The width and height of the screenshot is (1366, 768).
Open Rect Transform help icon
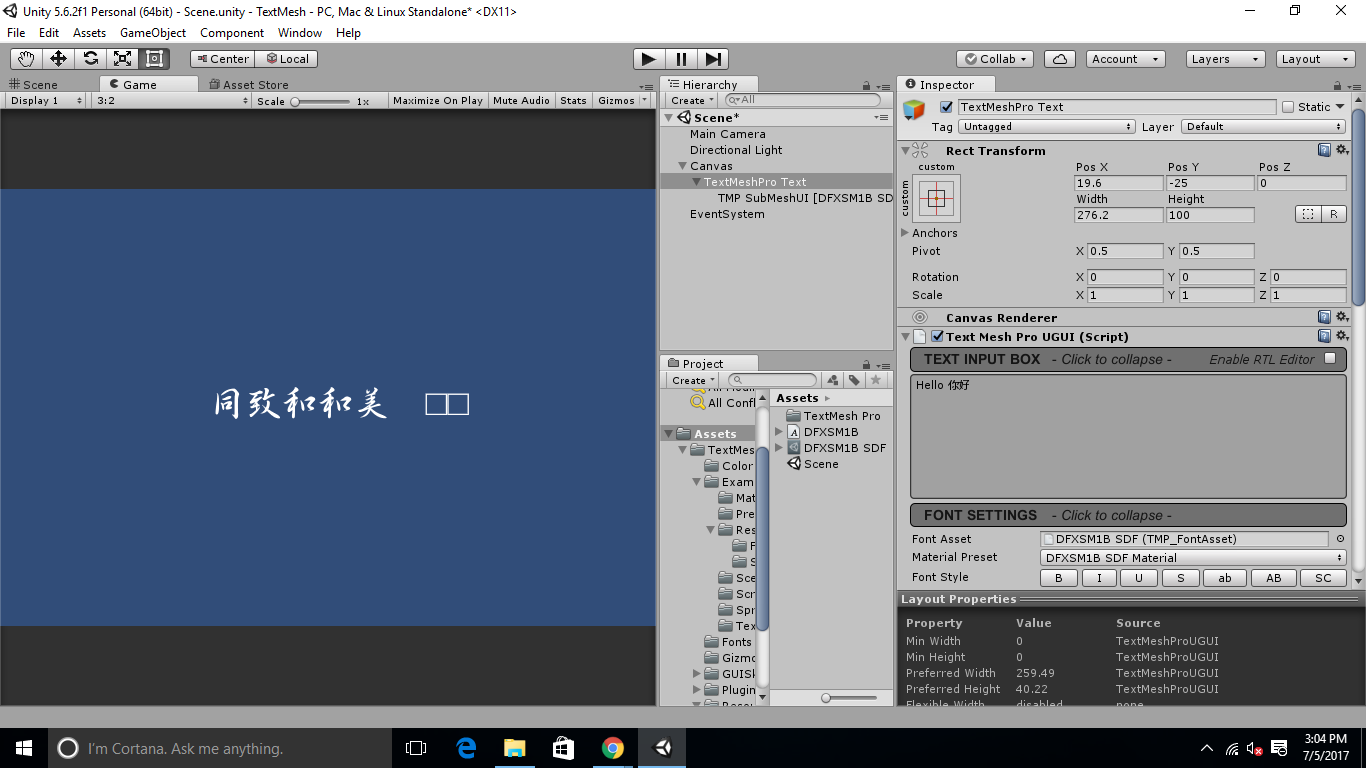(1324, 150)
